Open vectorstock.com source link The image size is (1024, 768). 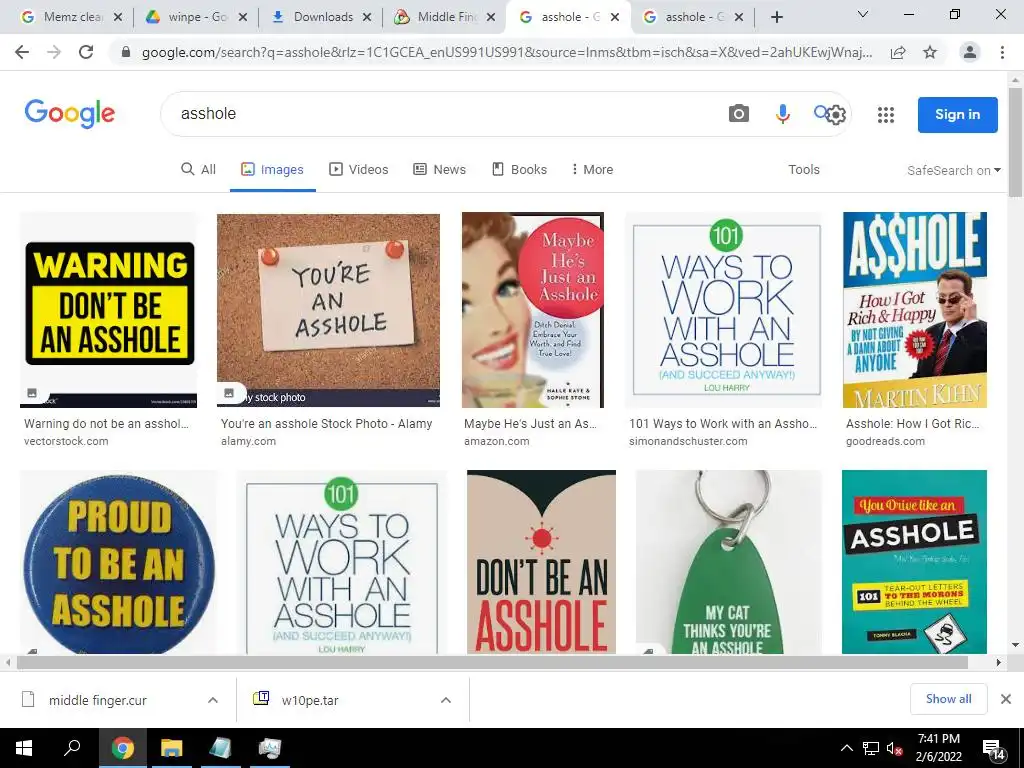click(66, 441)
